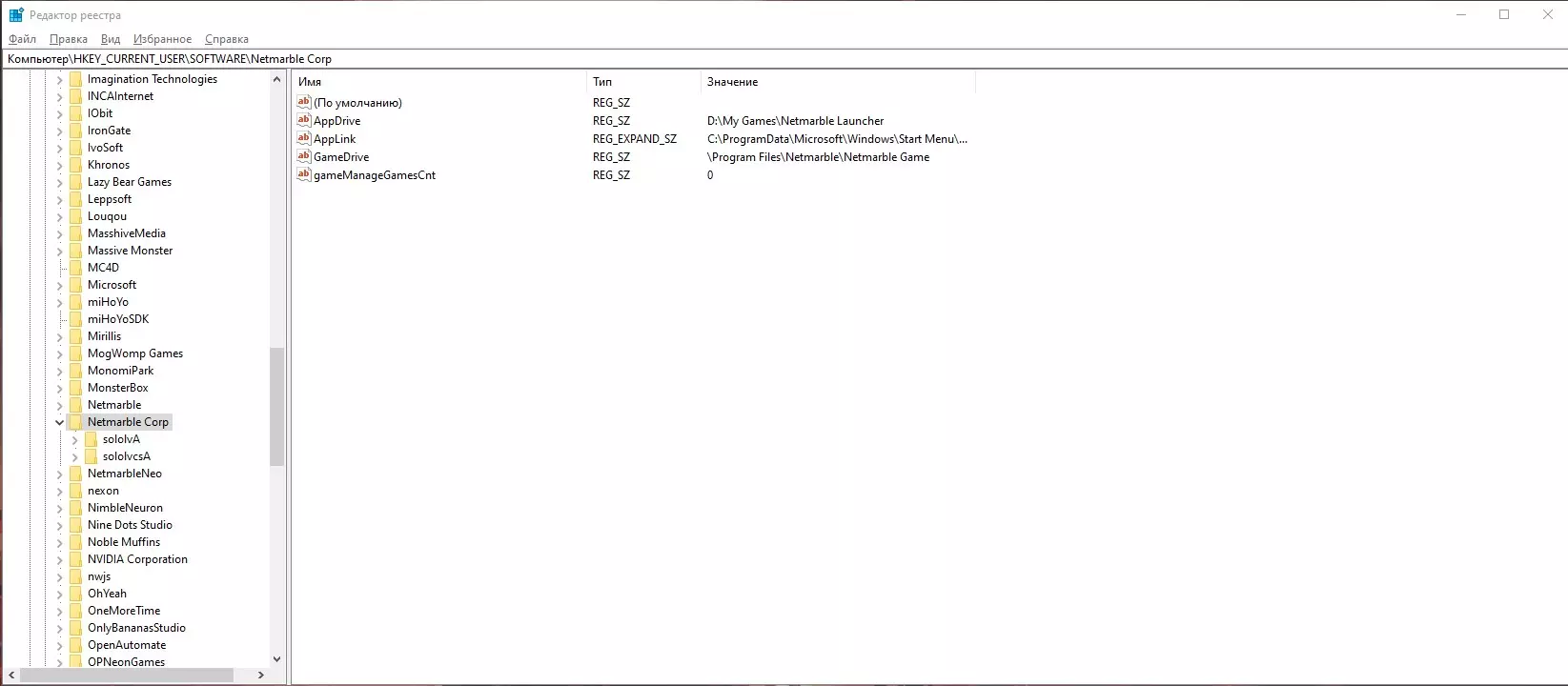Expand the sololvcsA subkey

coord(74,456)
